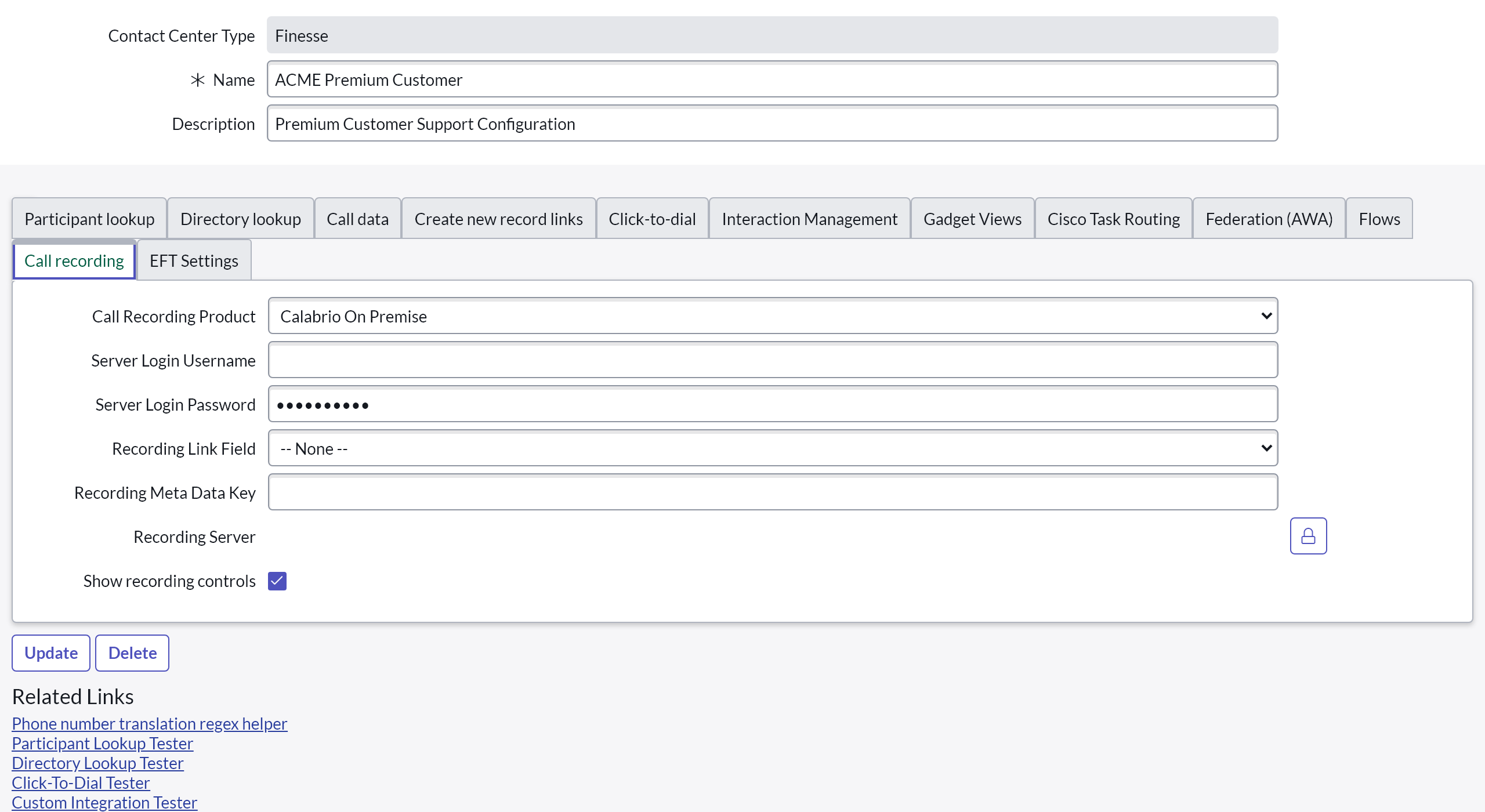Open Create new record links tab

[x=498, y=219]
